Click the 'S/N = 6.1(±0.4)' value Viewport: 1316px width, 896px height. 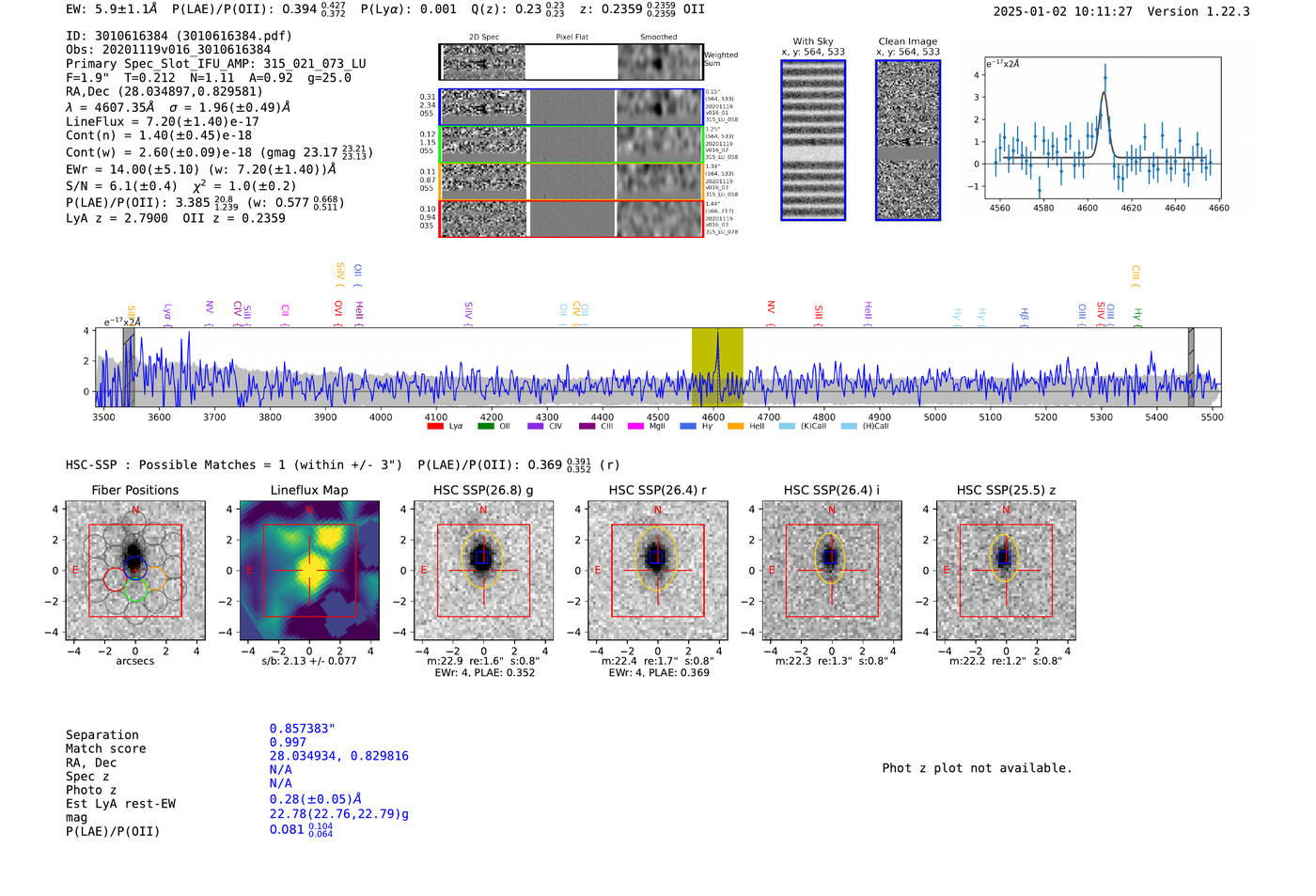coord(121,186)
